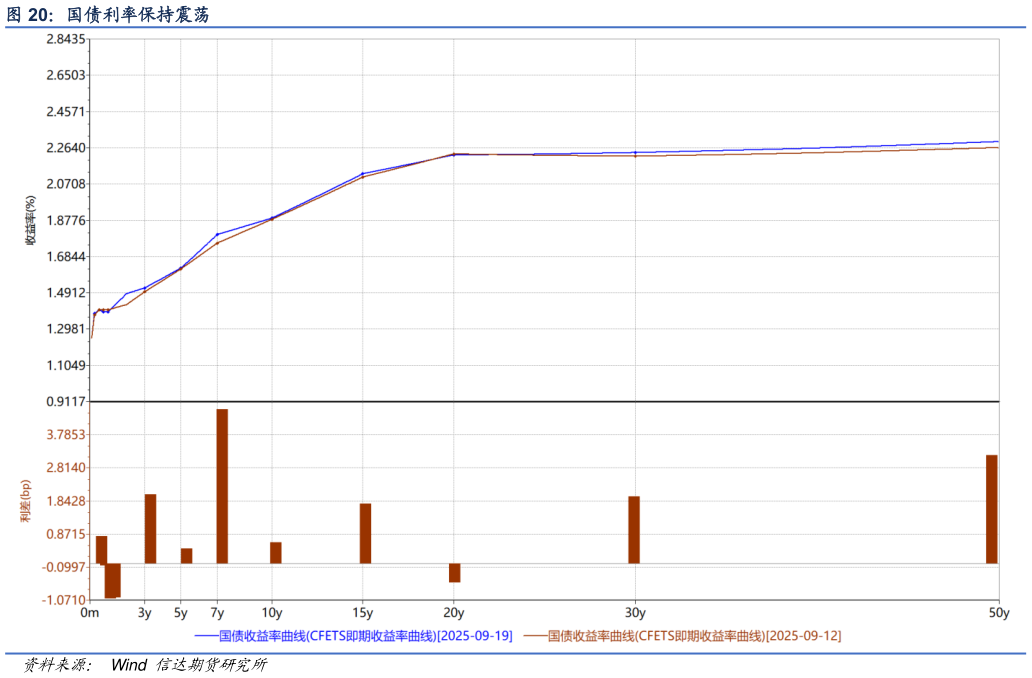Click the short spread bar at 5y
The width and height of the screenshot is (1032, 678).
[x=186, y=556]
